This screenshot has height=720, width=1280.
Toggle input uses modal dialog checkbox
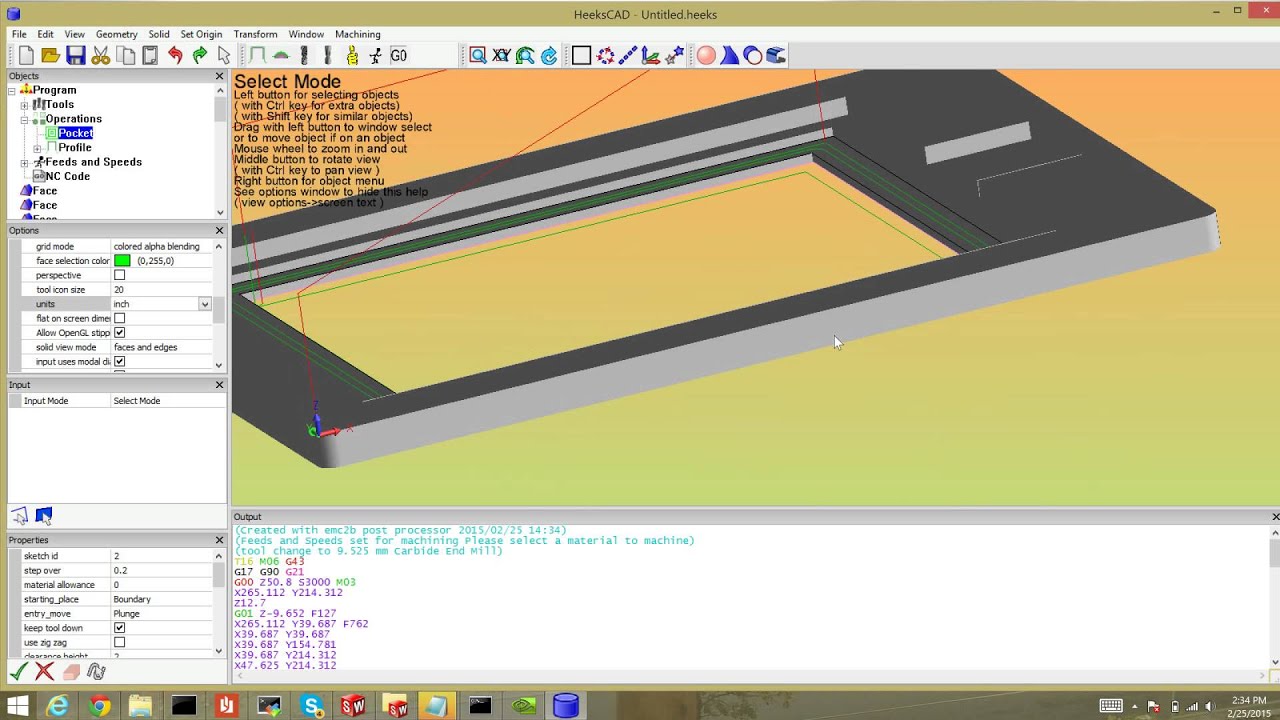[x=120, y=362]
